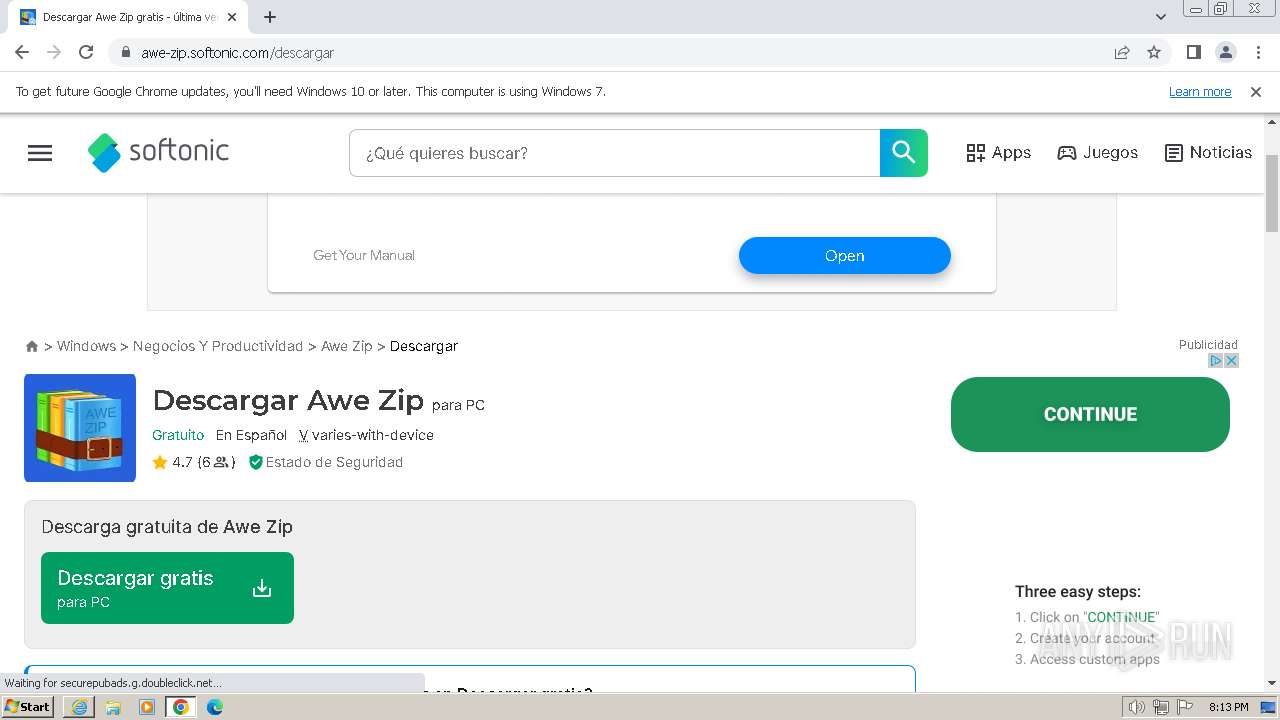Open the share this page icon
The image size is (1280, 720).
click(x=1122, y=52)
